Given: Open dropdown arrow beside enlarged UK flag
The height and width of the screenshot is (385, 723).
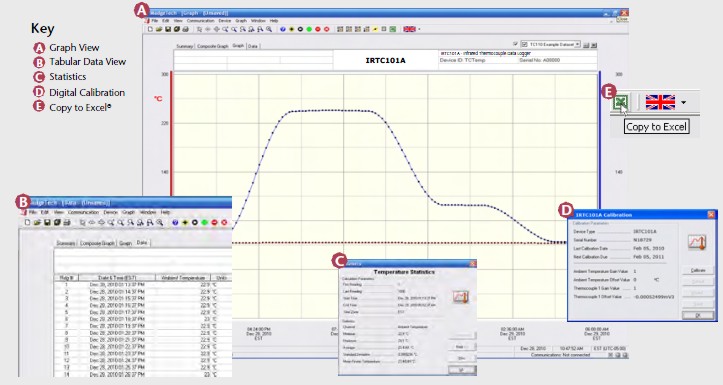Looking at the screenshot, I should [x=683, y=102].
